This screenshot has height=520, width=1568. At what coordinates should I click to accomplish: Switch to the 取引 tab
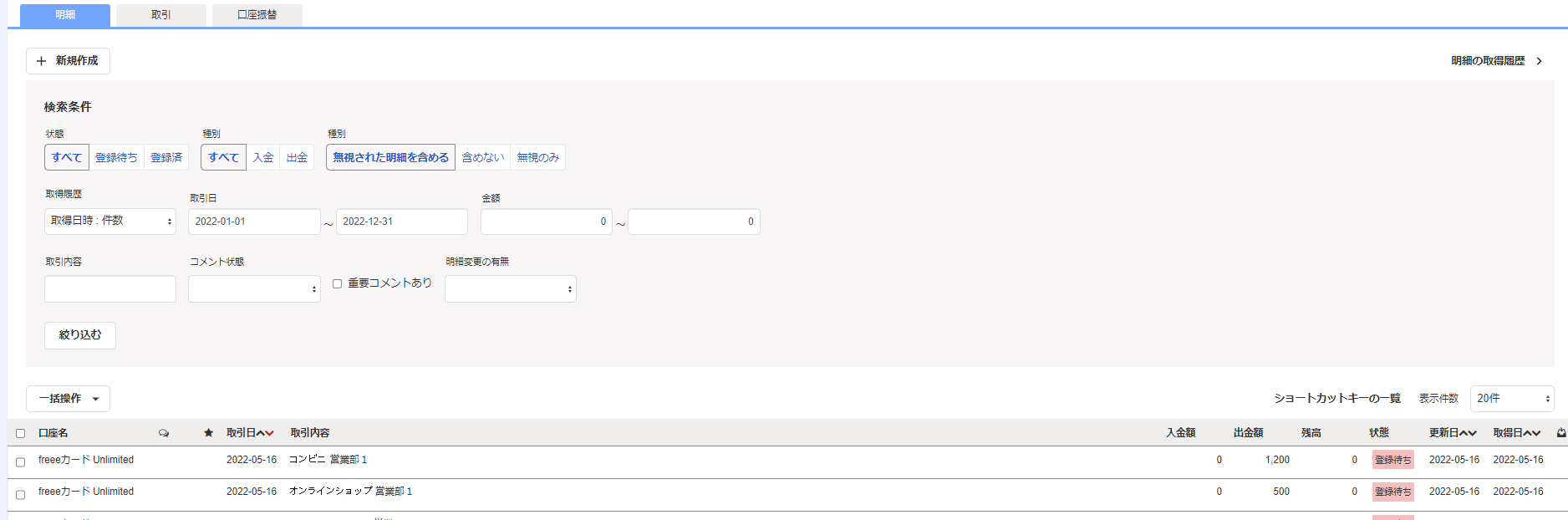click(161, 15)
